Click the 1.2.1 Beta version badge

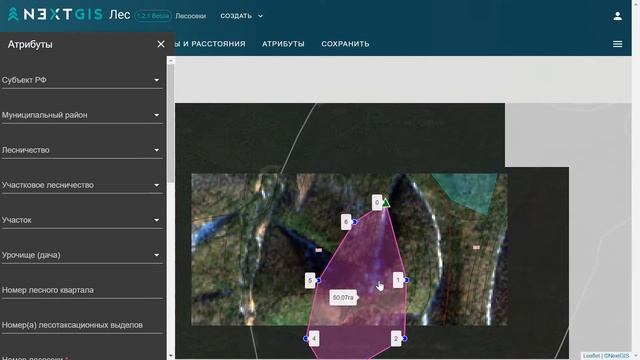(153, 16)
